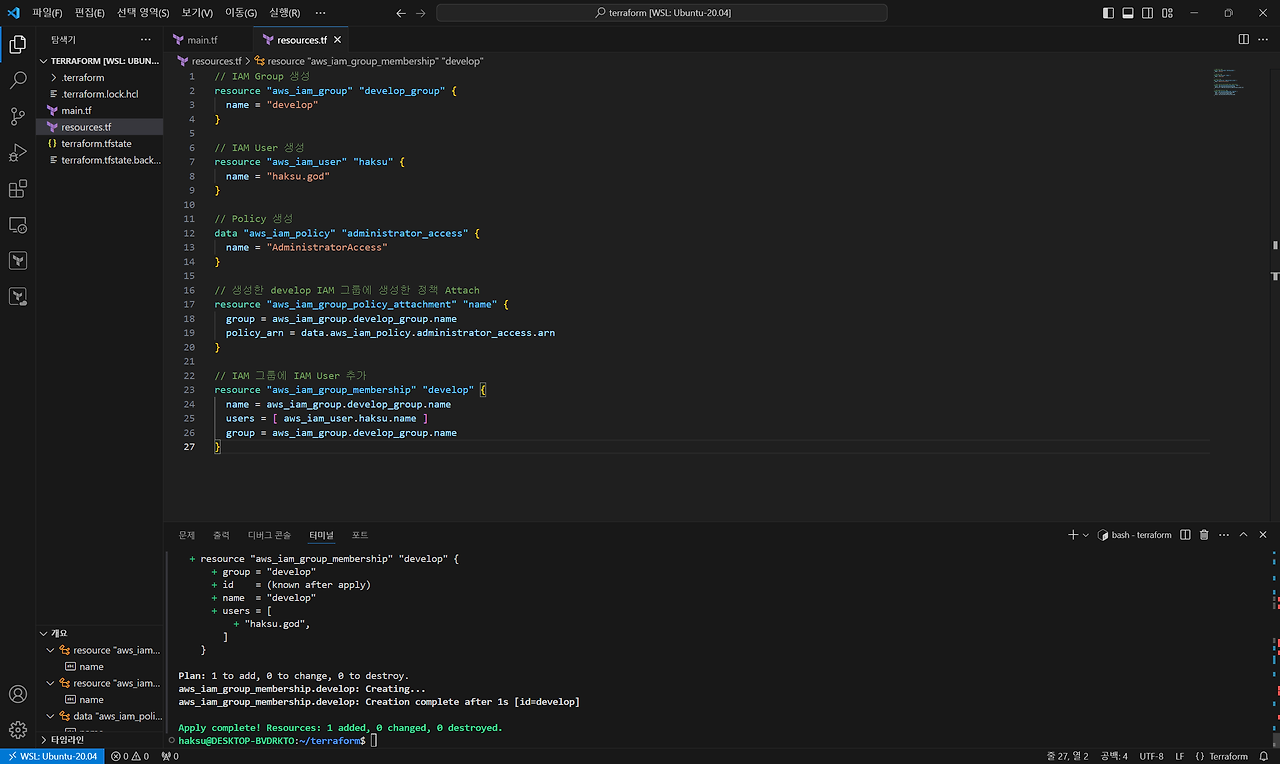Open the Source Control view

coord(17,117)
